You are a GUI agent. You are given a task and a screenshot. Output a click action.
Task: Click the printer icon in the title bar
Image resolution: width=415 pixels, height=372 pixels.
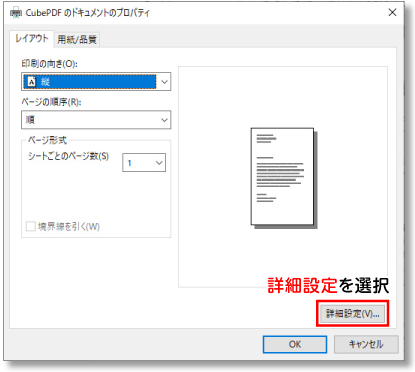coord(16,13)
